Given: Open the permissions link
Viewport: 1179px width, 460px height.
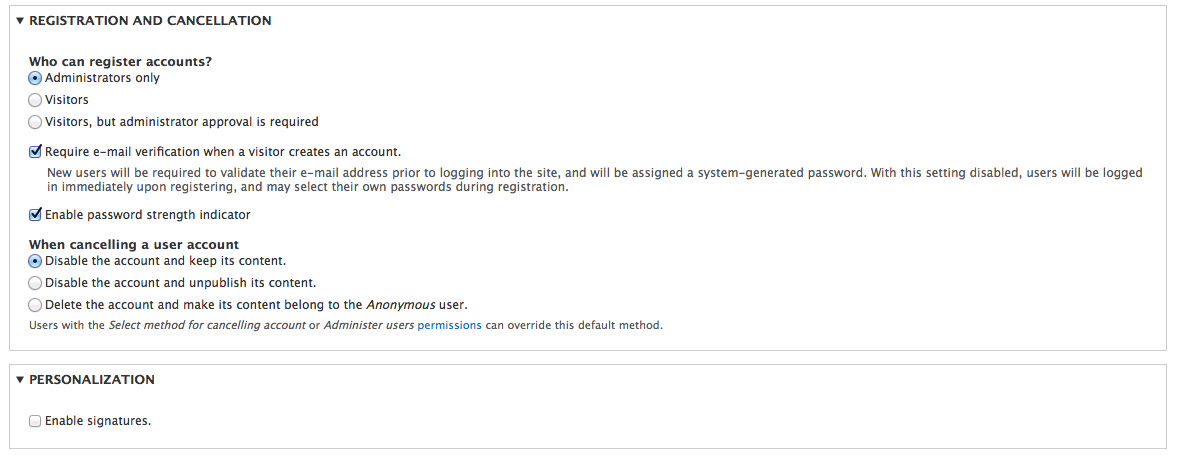Looking at the screenshot, I should [x=449, y=326].
